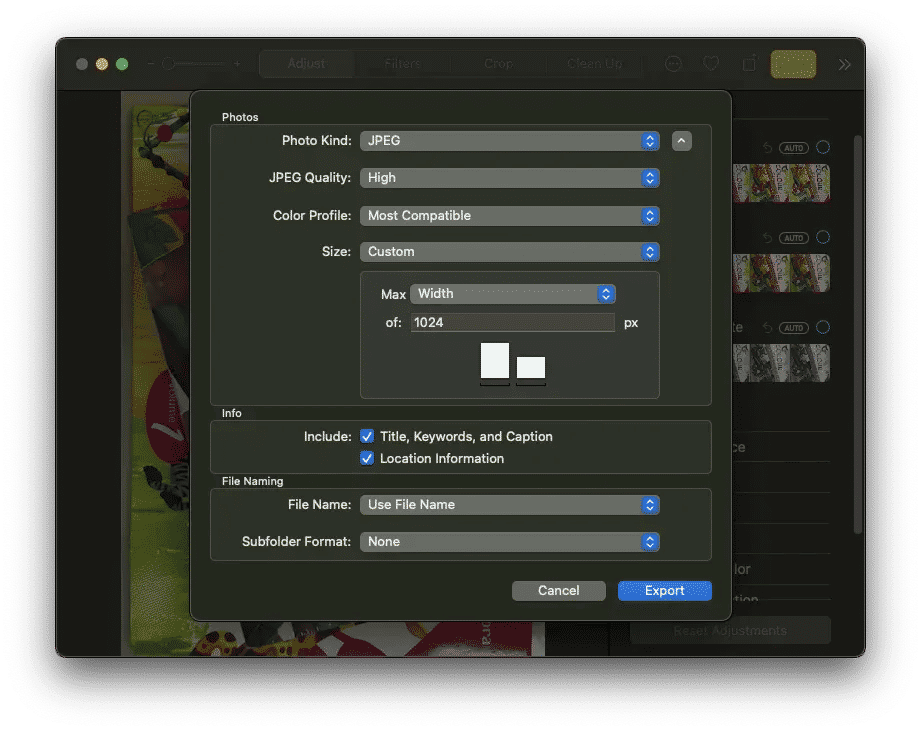921x731 pixels.
Task: Uncheck Title, Keywords, and Caption checkbox
Action: 367,436
